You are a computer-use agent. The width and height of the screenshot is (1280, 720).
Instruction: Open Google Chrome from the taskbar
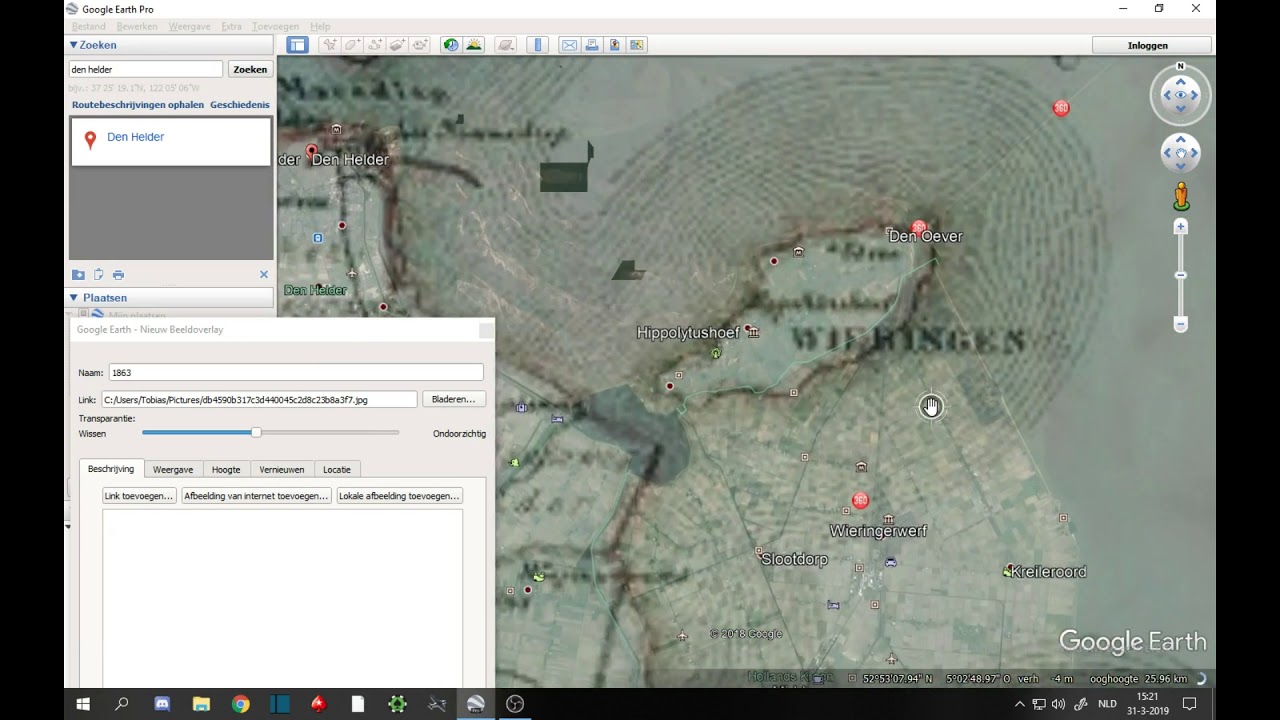240,704
